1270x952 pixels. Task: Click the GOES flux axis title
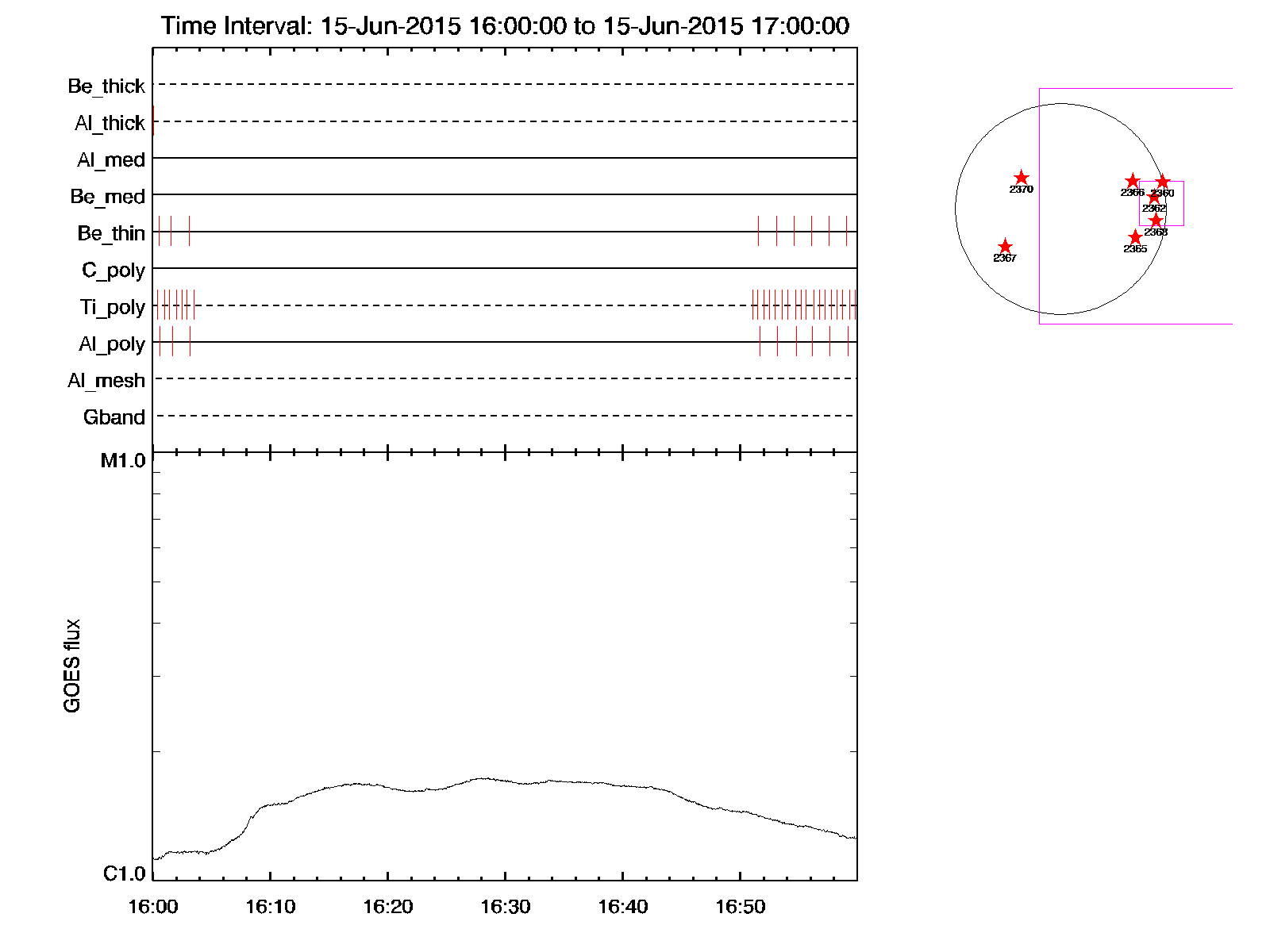tap(72, 666)
